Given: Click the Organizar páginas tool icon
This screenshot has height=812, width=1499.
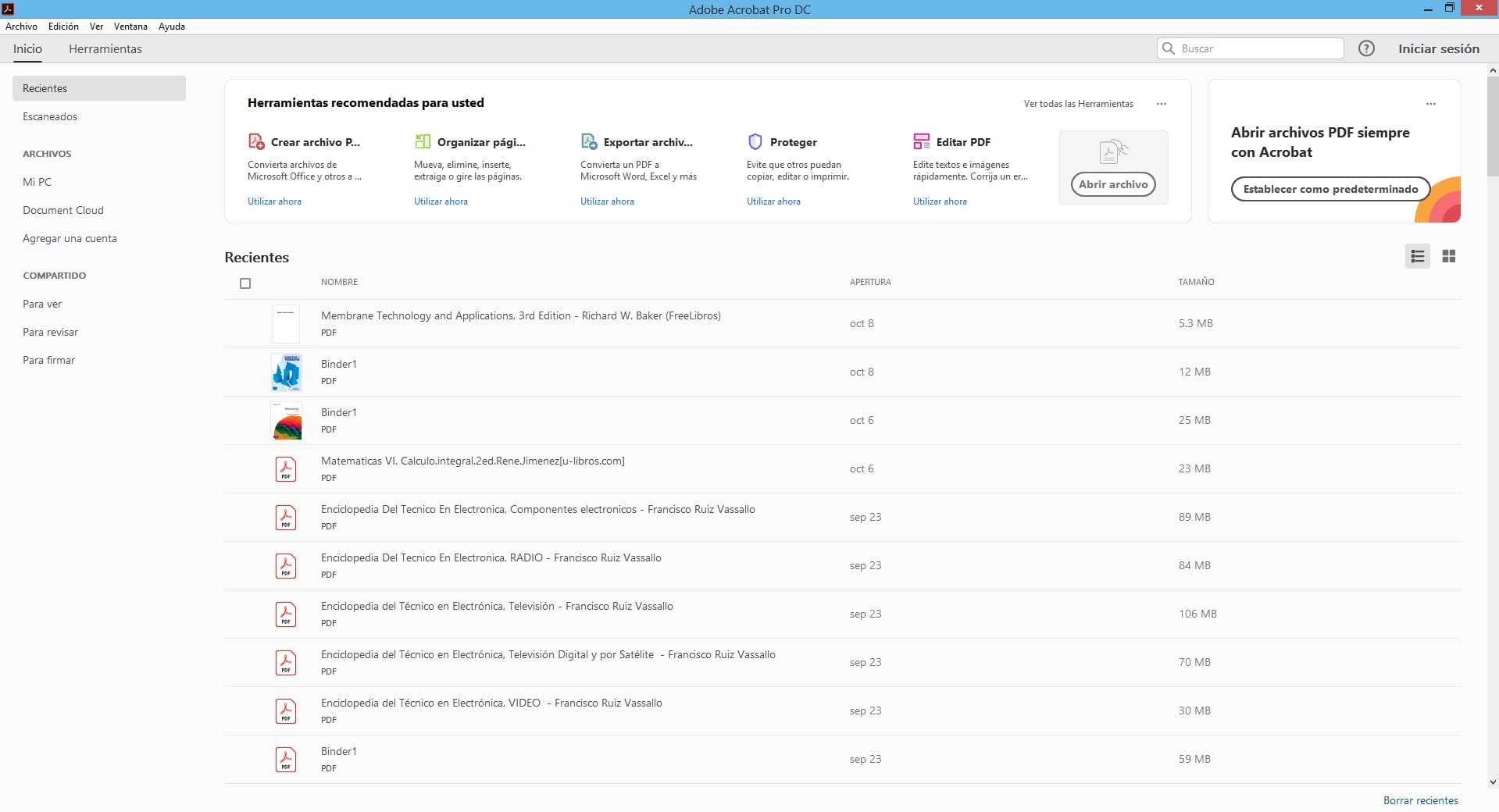Looking at the screenshot, I should [x=423, y=141].
